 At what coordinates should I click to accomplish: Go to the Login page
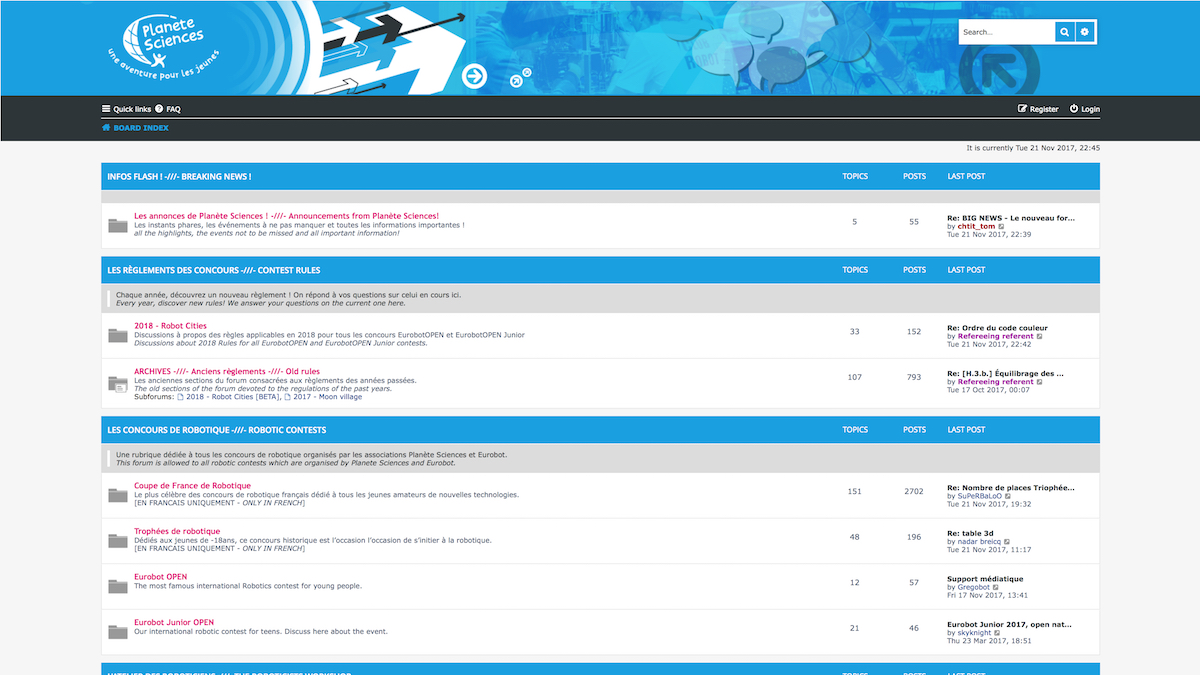tap(1085, 109)
